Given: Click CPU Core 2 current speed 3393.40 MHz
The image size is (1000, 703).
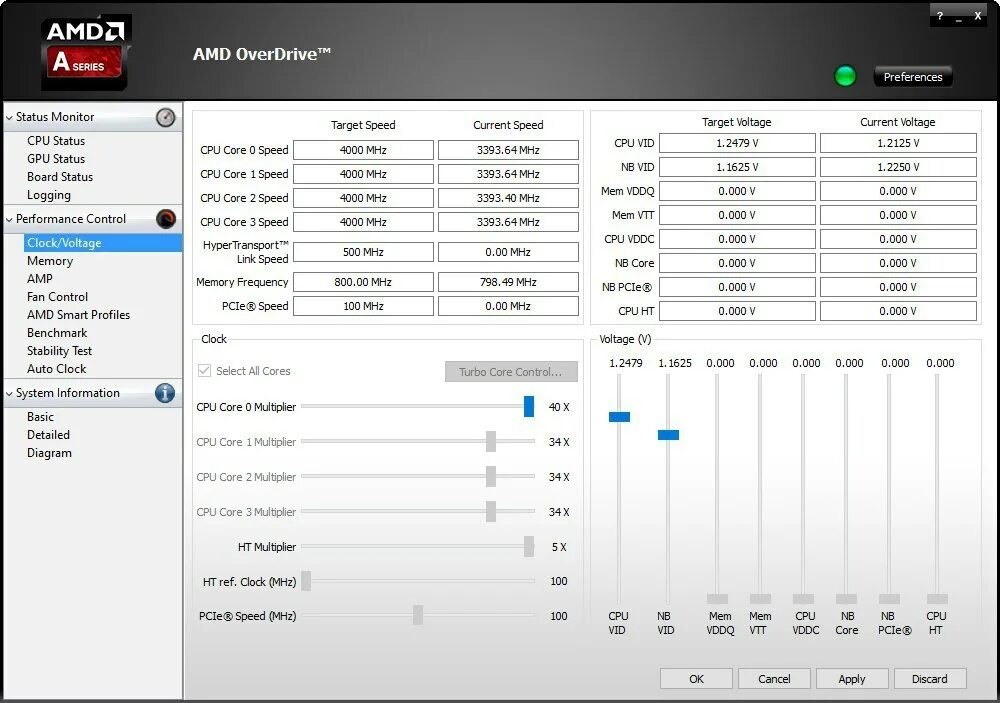Looking at the screenshot, I should pyautogui.click(x=508, y=198).
